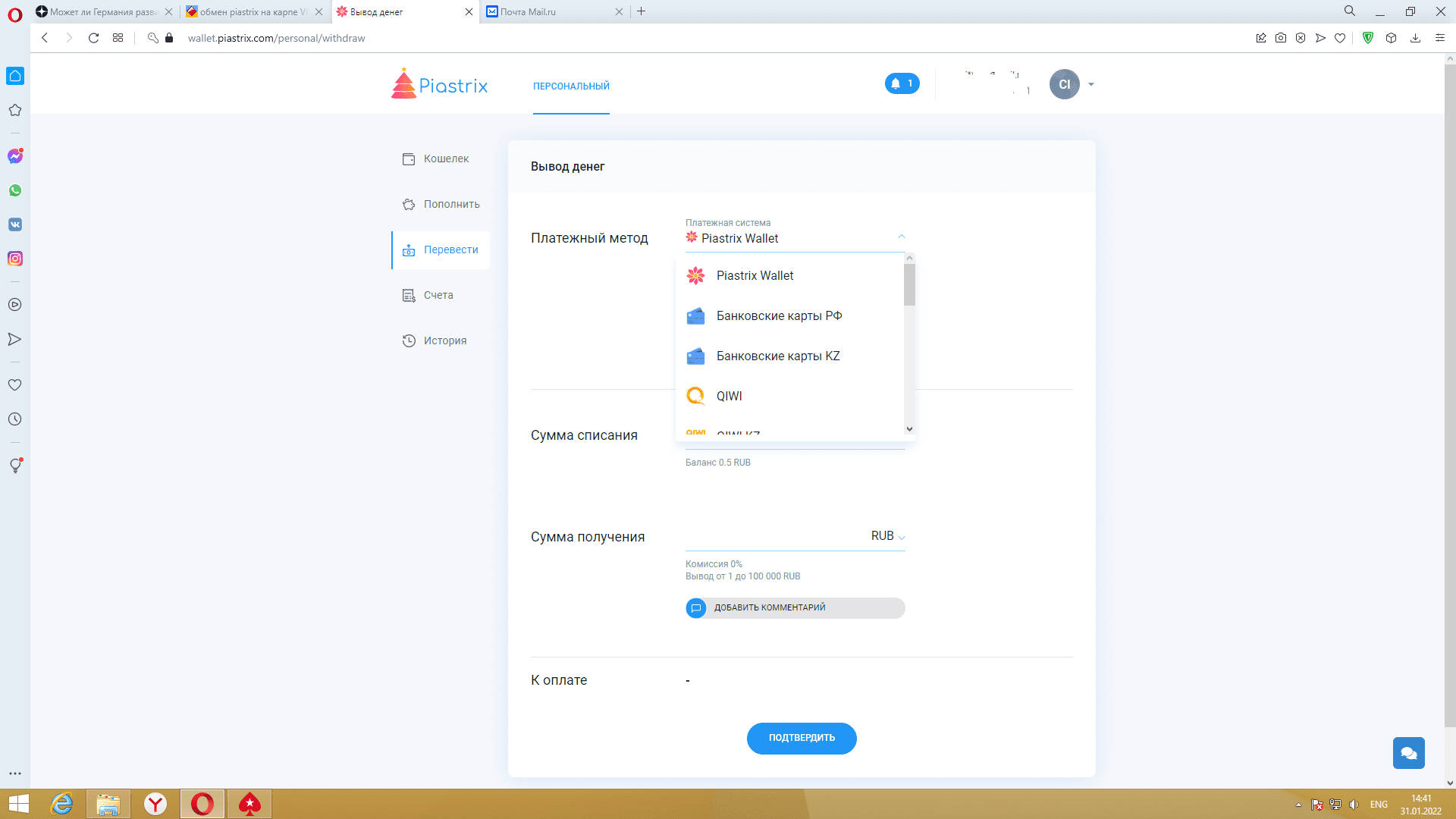This screenshot has height=819, width=1456.
Task: Click the Piastrix logo
Action: pyautogui.click(x=440, y=84)
